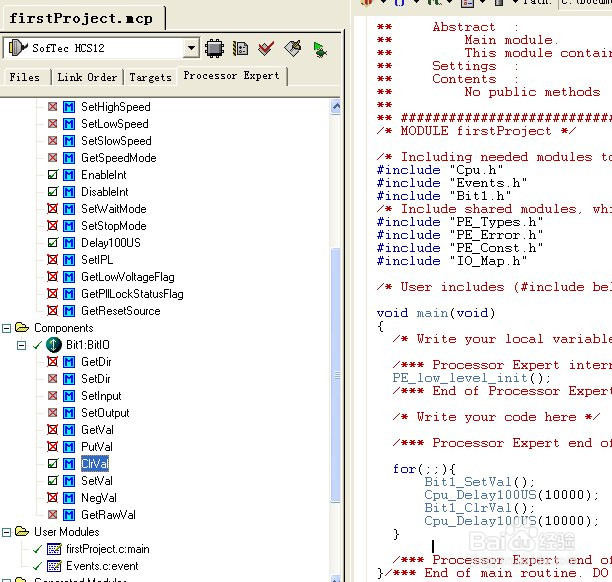This screenshot has width=612, height=582.
Task: Click the M icon beside GetResetSource
Action: pyautogui.click(x=69, y=311)
